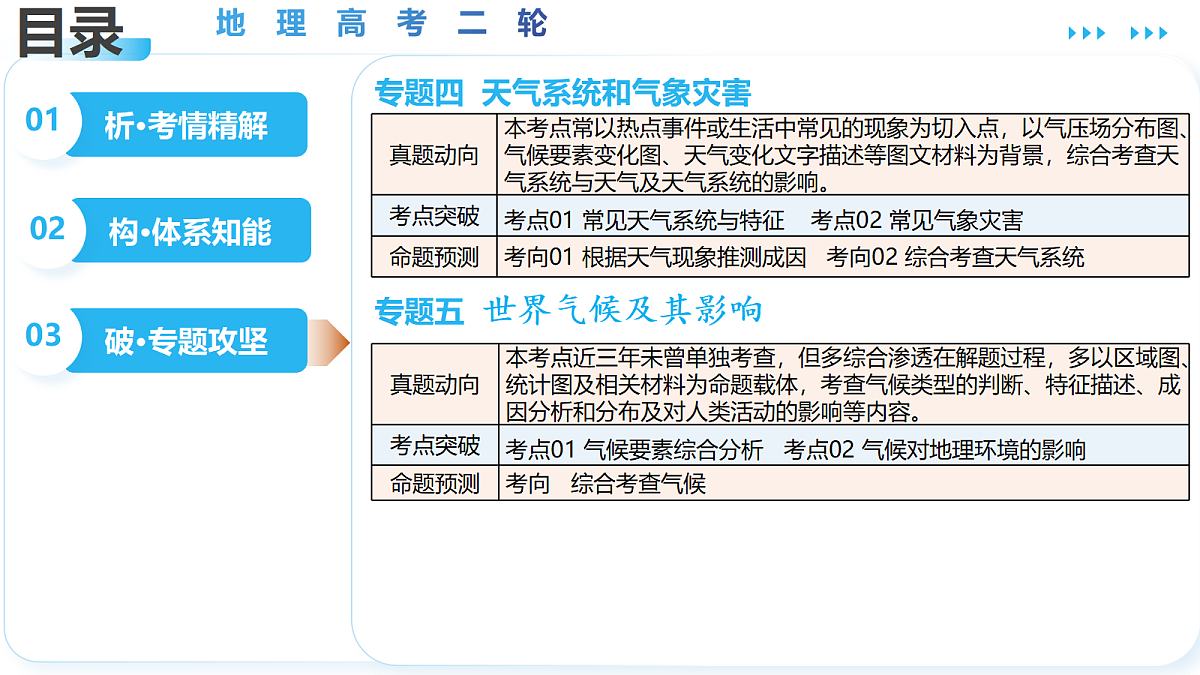Viewport: 1200px width, 675px height.
Task: Select 考点突破 cell in 专题五 table
Action: click(434, 445)
